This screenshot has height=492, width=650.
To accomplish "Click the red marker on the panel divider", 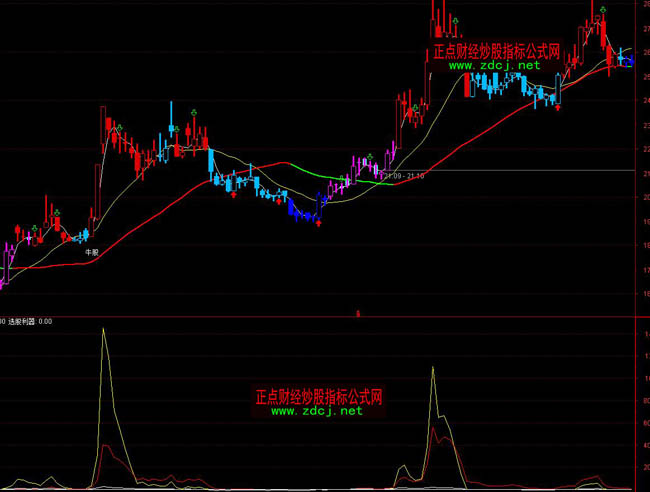I will pyautogui.click(x=357, y=314).
